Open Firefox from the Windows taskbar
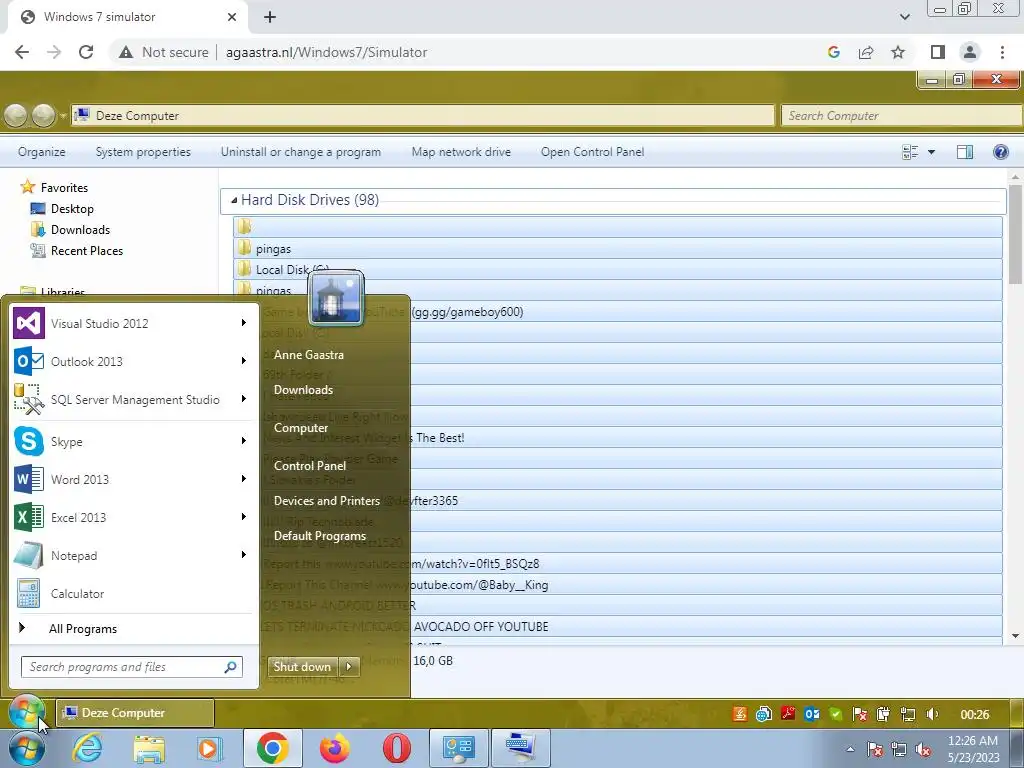 tap(334, 748)
